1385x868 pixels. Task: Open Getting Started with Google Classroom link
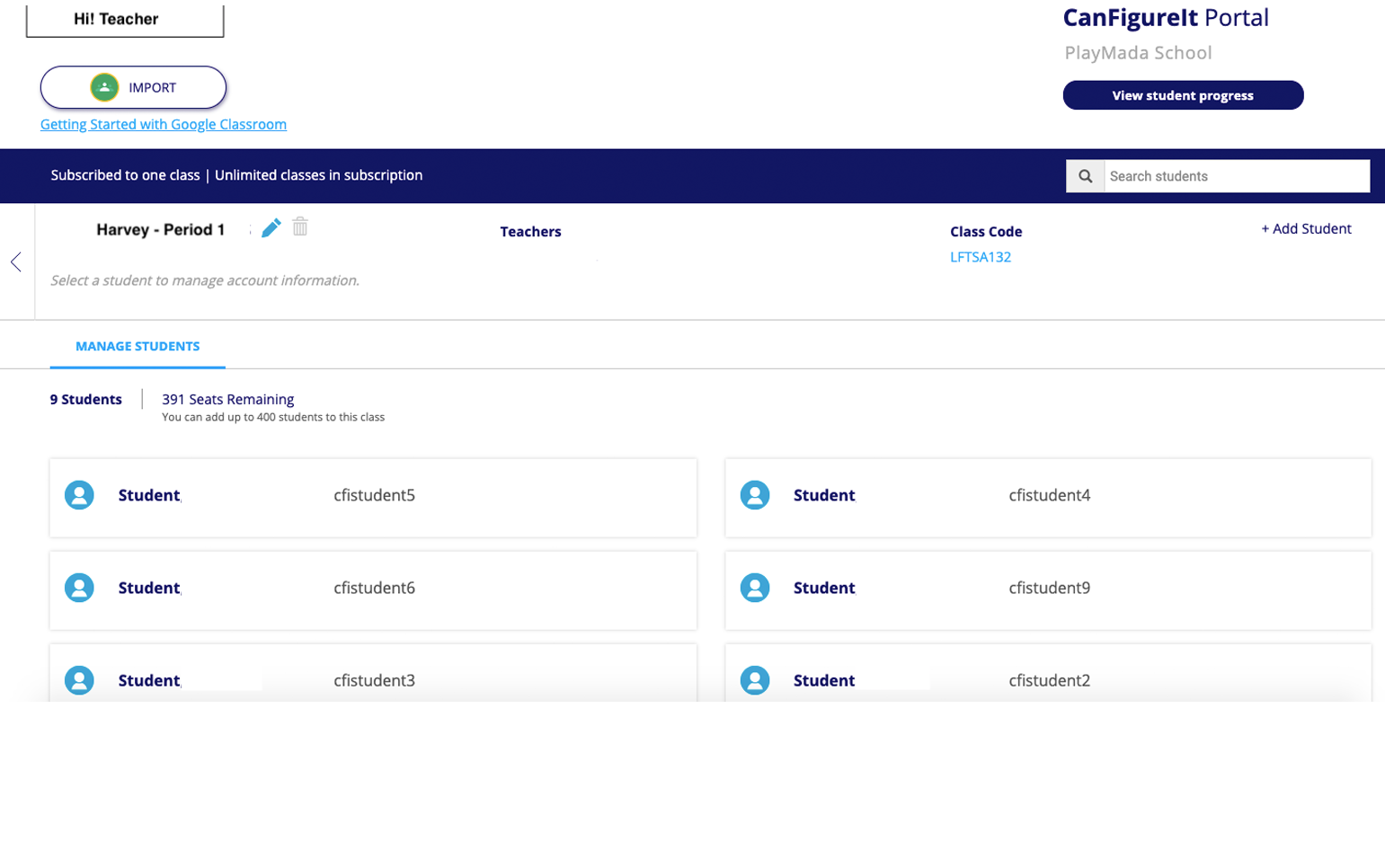point(164,124)
